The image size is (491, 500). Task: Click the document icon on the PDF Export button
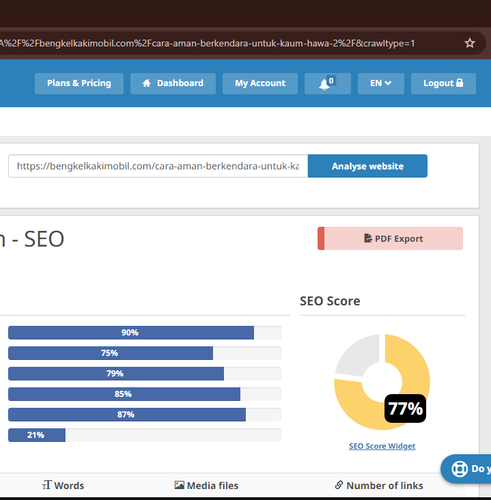[x=368, y=238]
